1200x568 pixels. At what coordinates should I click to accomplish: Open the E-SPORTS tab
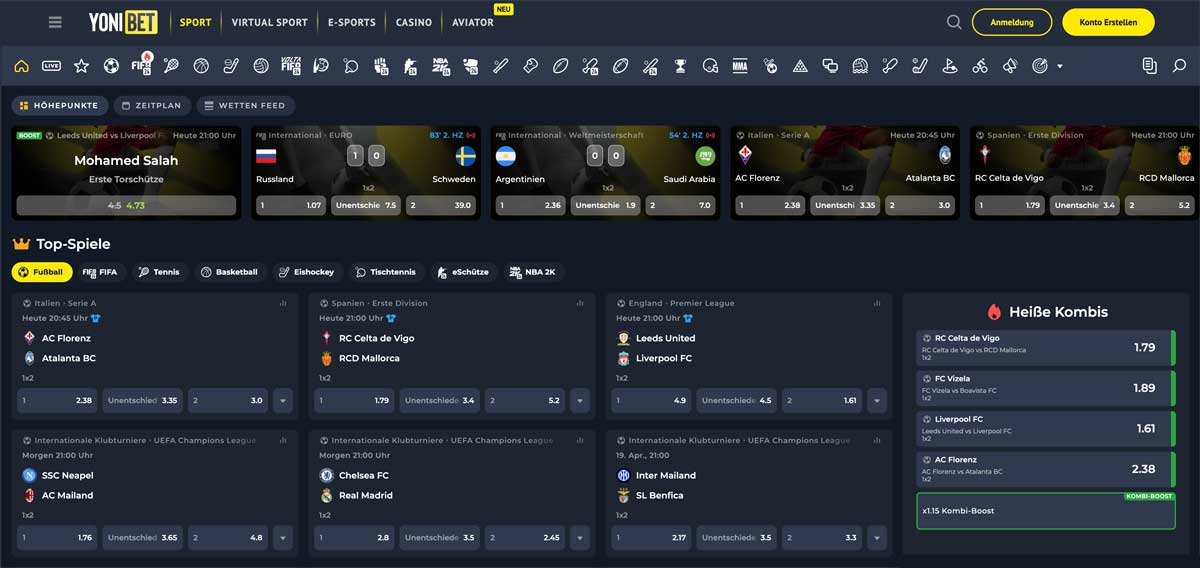(352, 22)
